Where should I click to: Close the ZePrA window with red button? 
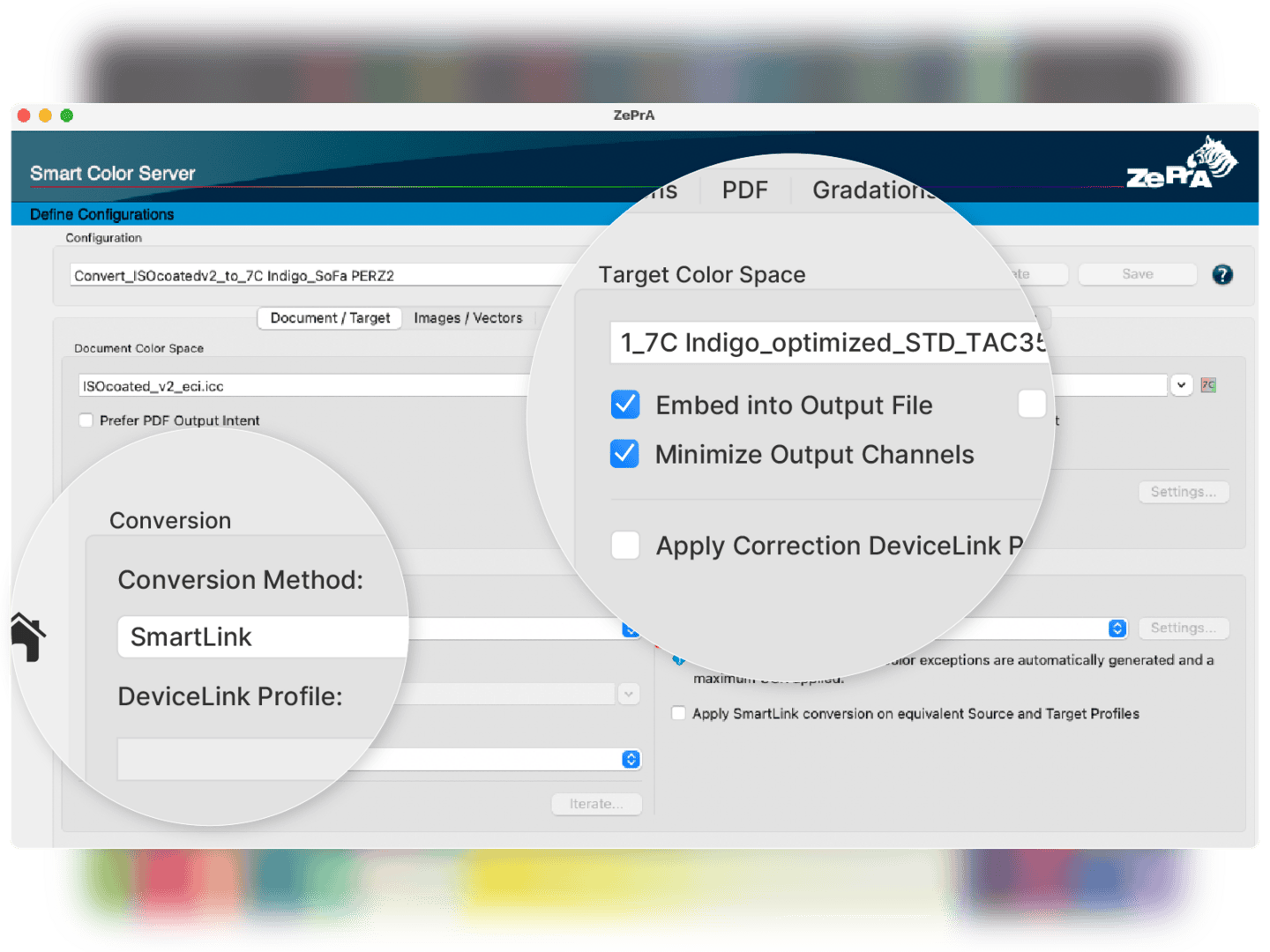[24, 115]
